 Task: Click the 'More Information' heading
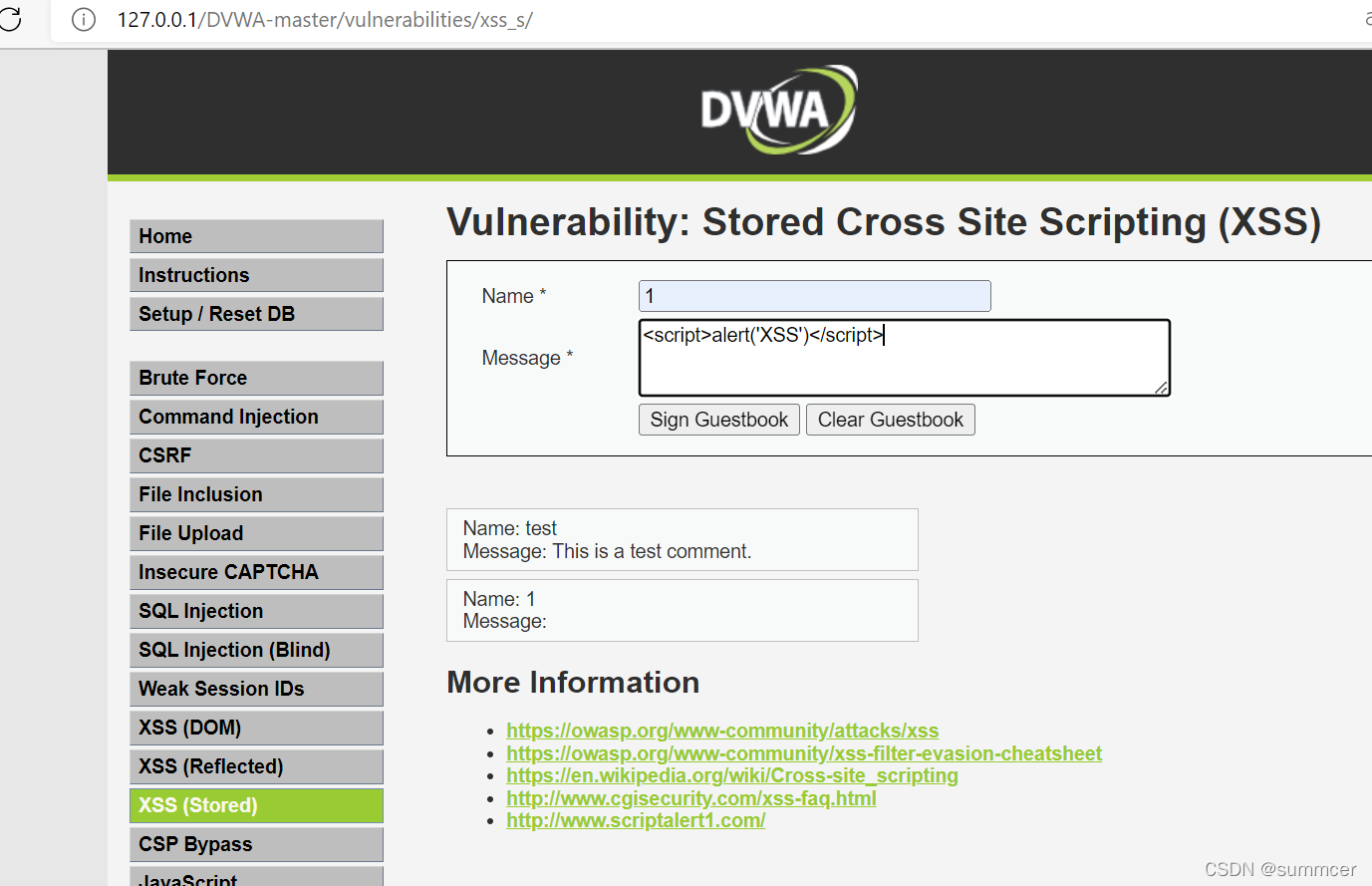pos(573,683)
